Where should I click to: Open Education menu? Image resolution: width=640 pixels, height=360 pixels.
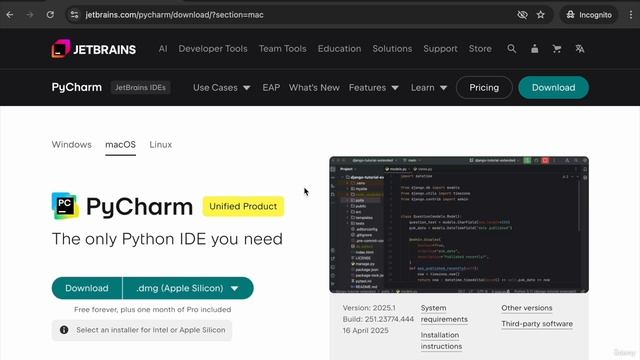[339, 49]
